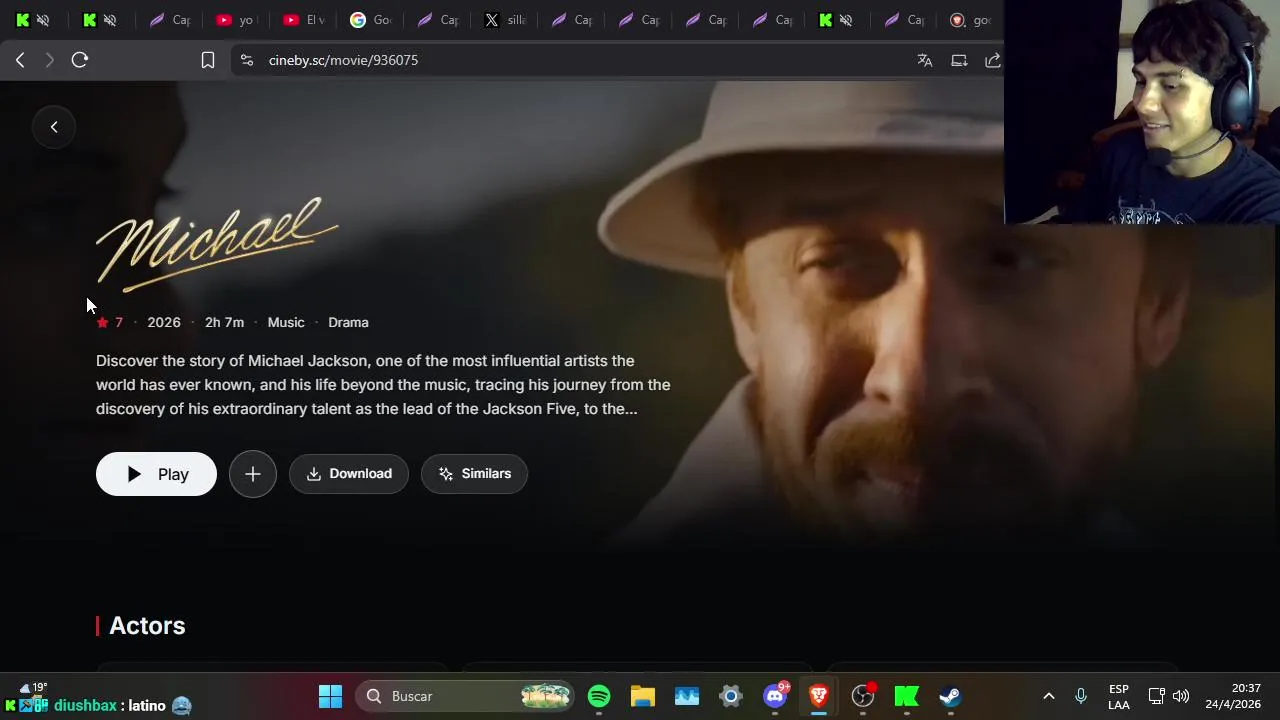Screen dimensions: 1280x720
Task: Open Spotify from the taskbar
Action: coord(599,696)
